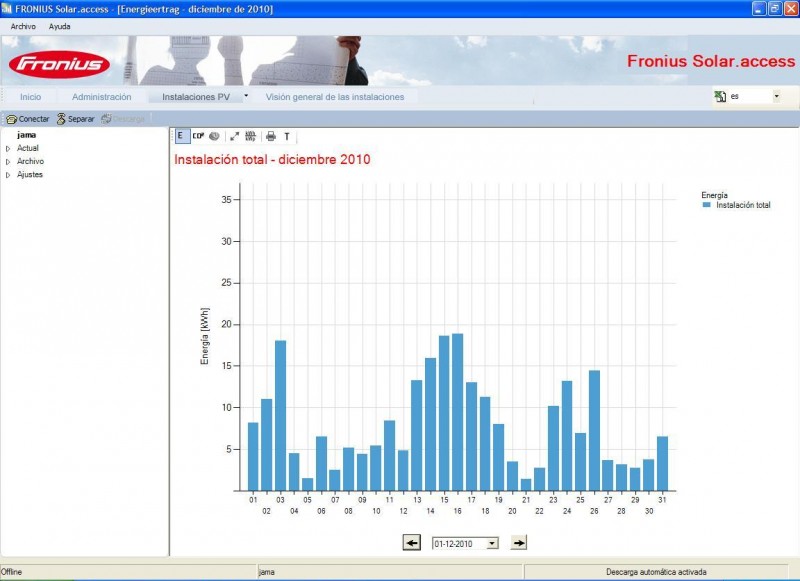Click the jama status bar entry
The height and width of the screenshot is (581, 800).
click(x=266, y=572)
